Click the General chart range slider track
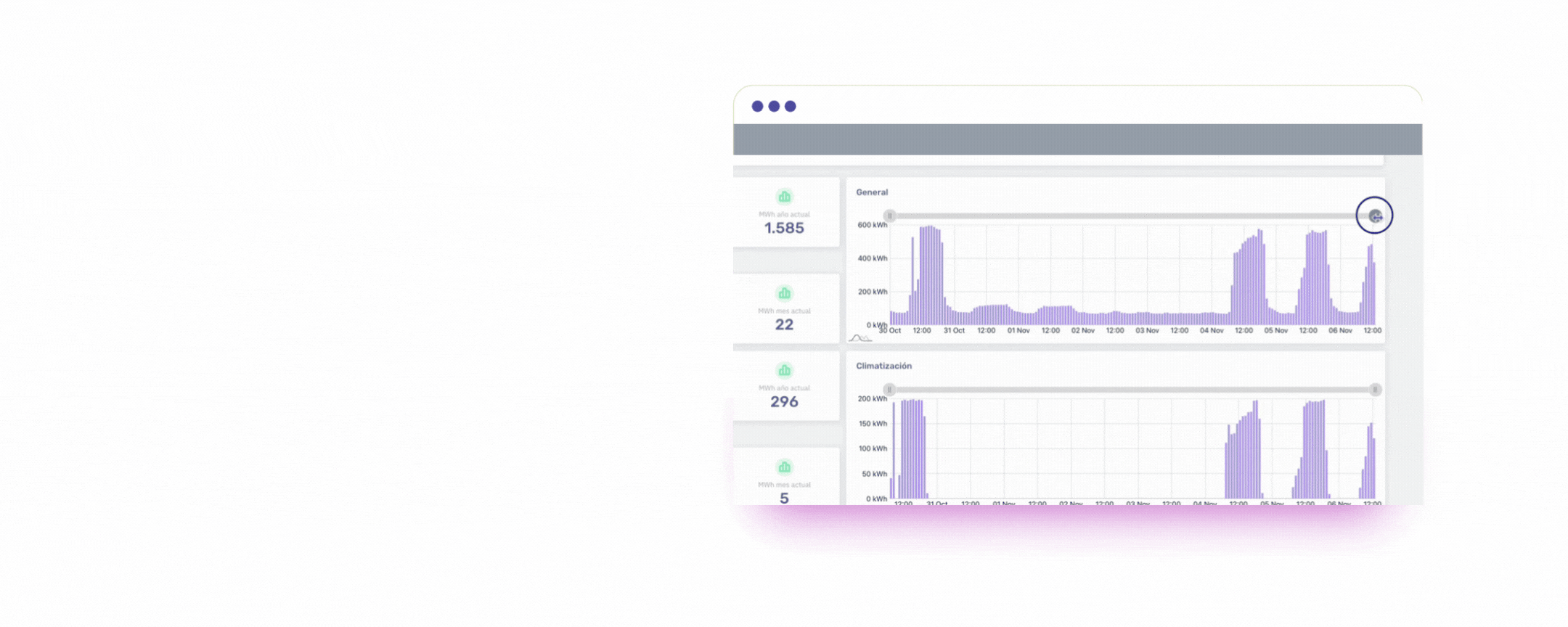The width and height of the screenshot is (1568, 627). click(x=1132, y=216)
